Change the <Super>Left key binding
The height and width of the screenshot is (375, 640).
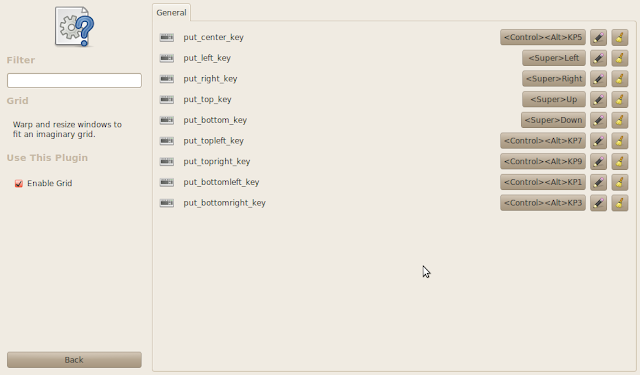click(x=554, y=58)
